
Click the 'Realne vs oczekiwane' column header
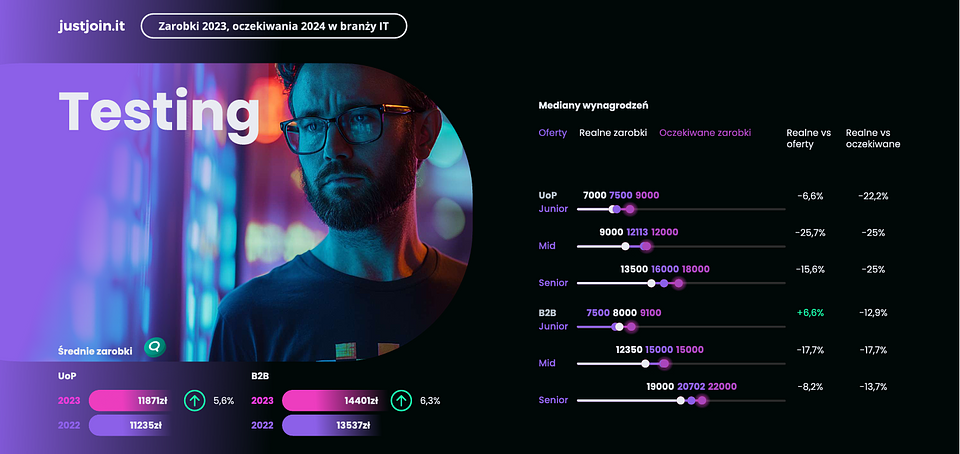point(872,138)
